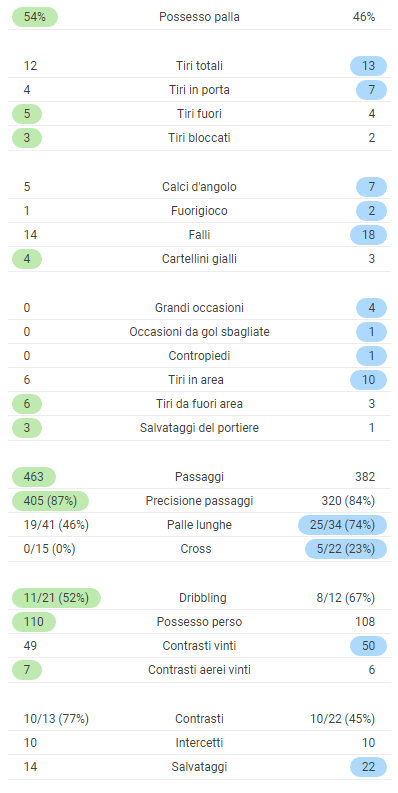The image size is (398, 793).
Task: Click the blue 13 Tiri totali badge
Action: [x=368, y=66]
